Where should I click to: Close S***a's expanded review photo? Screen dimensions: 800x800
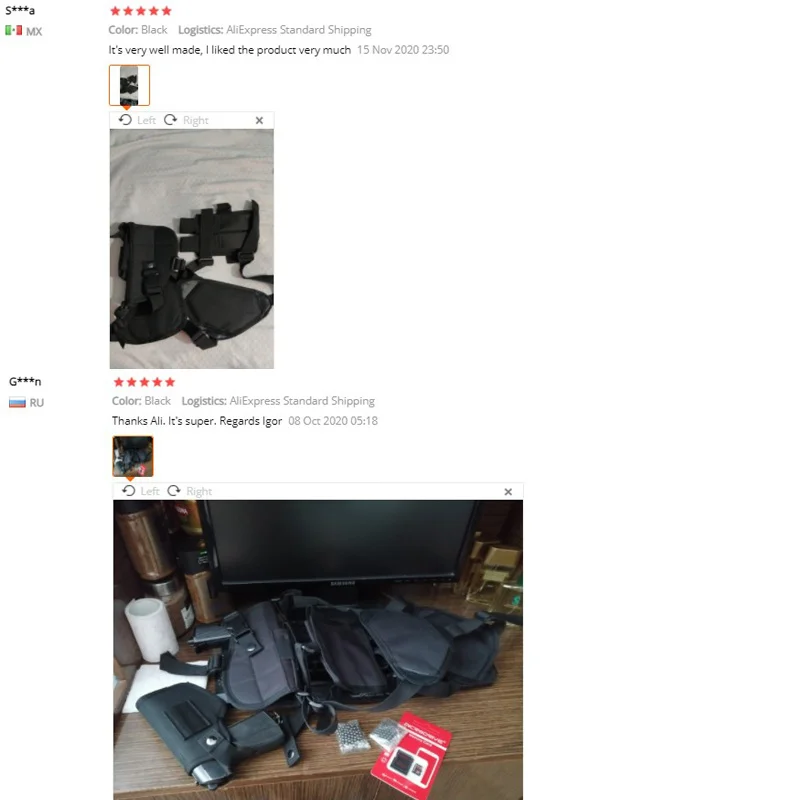(x=259, y=120)
